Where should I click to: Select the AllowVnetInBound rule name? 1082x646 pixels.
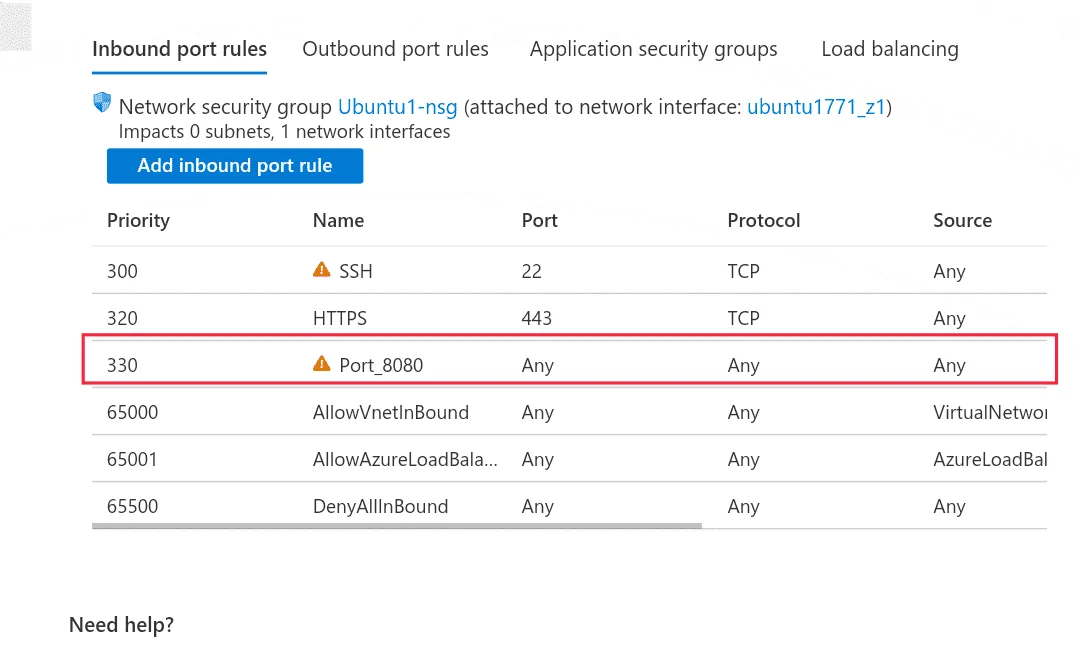tap(391, 412)
